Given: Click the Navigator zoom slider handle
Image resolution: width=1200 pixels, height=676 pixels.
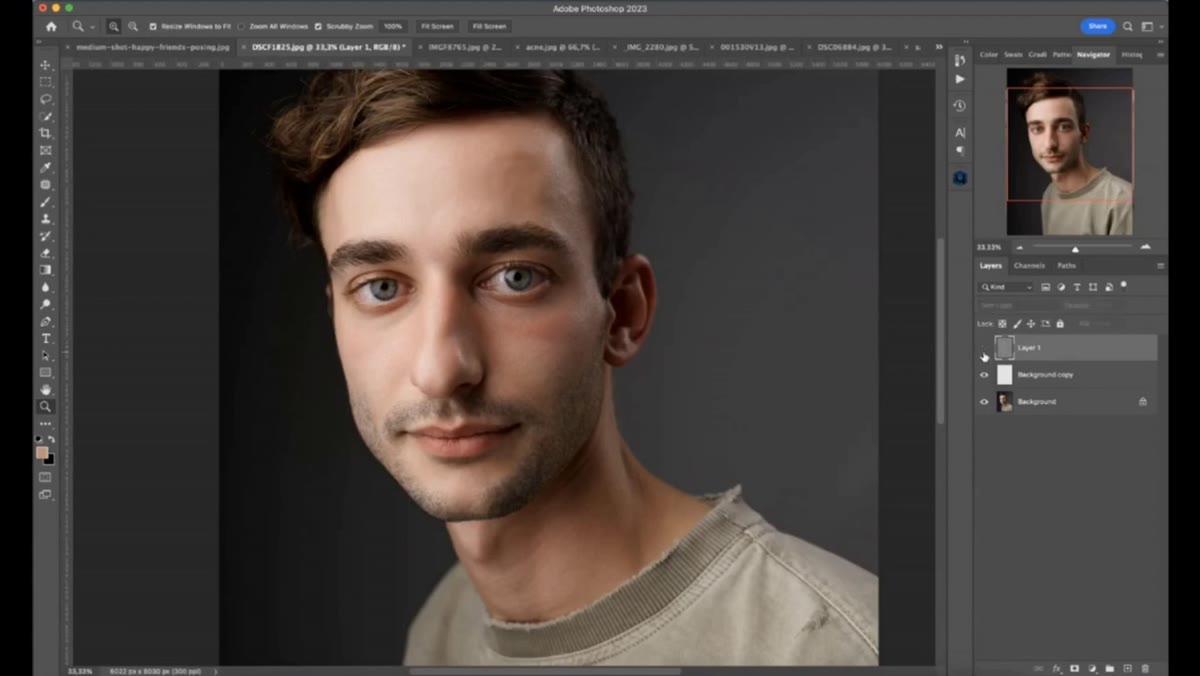Looking at the screenshot, I should (x=1075, y=248).
